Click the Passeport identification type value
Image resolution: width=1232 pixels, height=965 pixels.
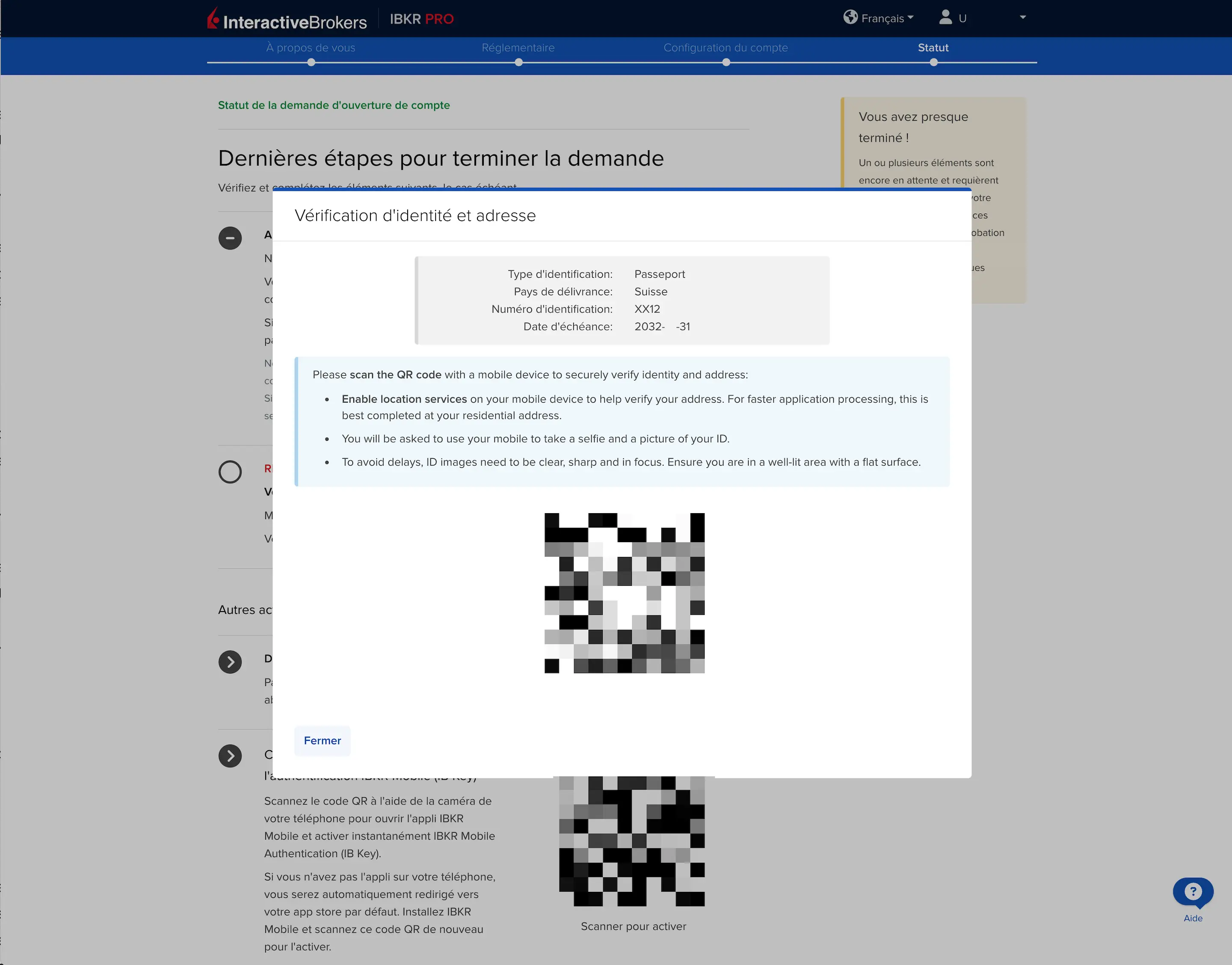(660, 274)
